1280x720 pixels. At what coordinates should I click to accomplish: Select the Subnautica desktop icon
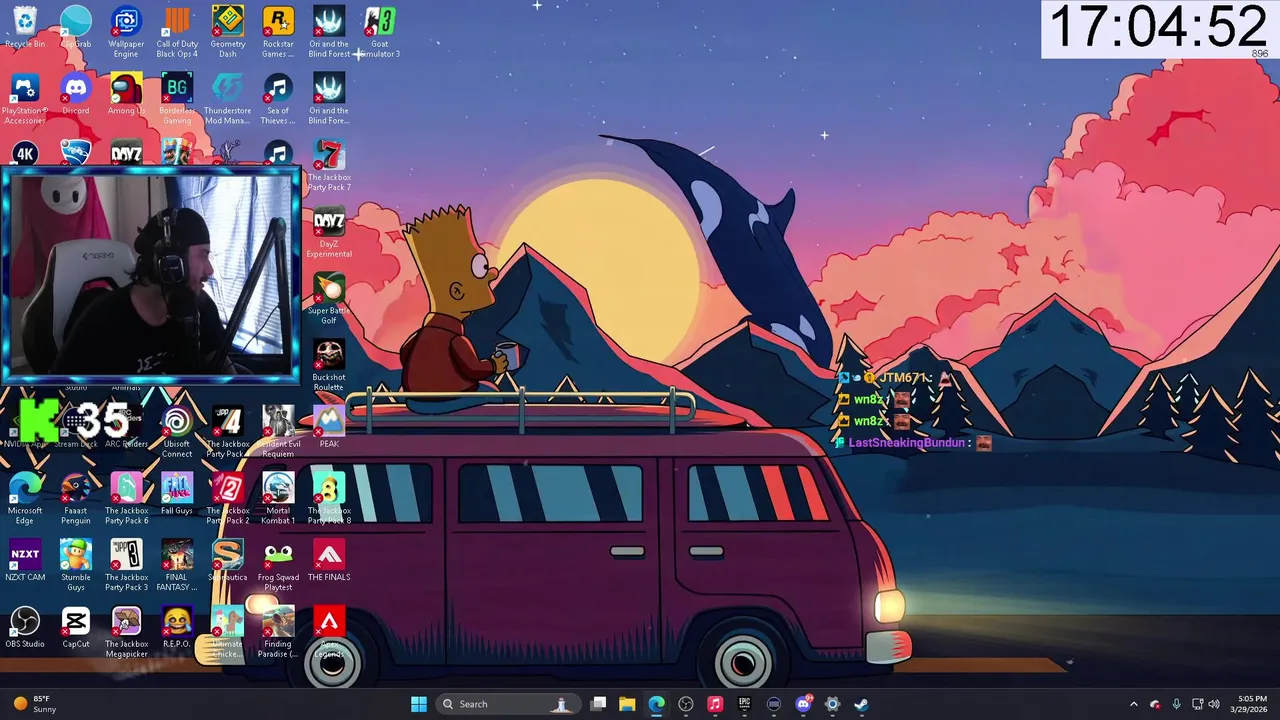[x=228, y=561]
